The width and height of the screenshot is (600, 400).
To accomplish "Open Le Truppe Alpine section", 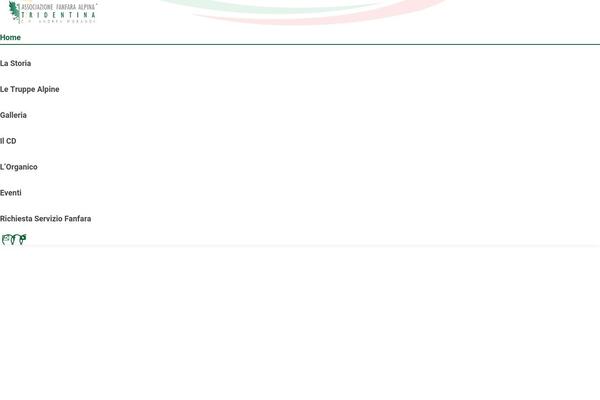I will (29, 89).
